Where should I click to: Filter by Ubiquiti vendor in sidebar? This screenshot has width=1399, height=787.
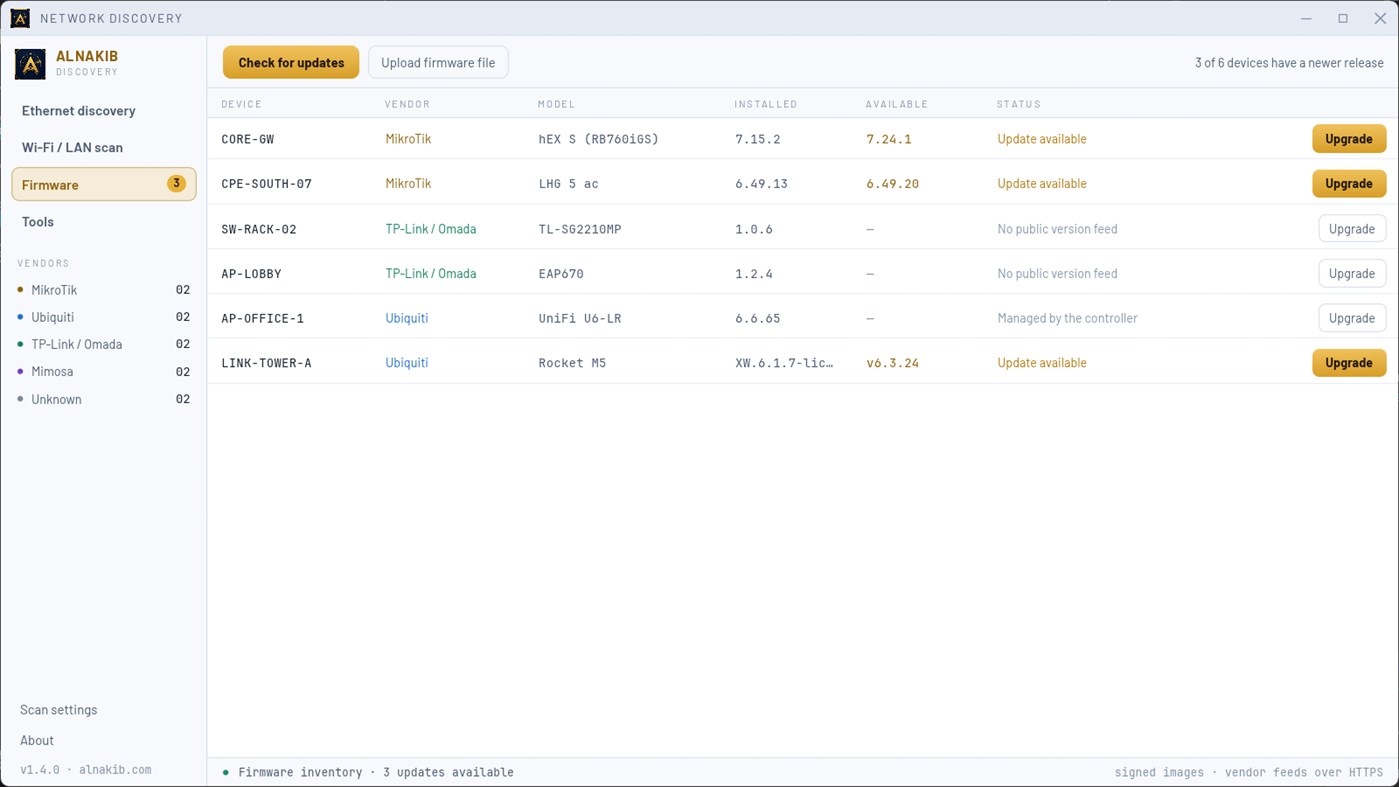104,317
